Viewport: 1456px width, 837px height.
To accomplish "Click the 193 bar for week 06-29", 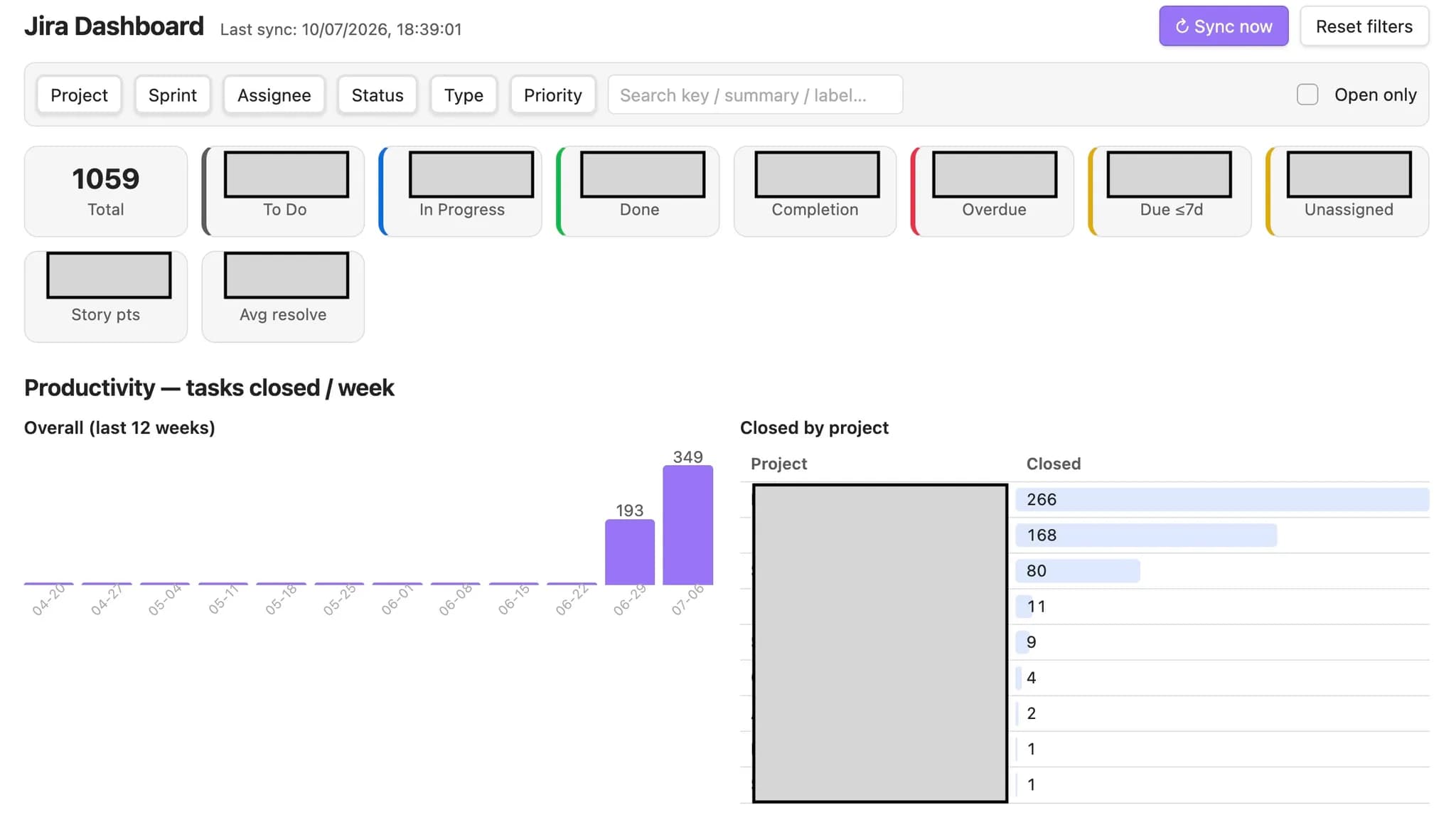I will click(x=629, y=553).
